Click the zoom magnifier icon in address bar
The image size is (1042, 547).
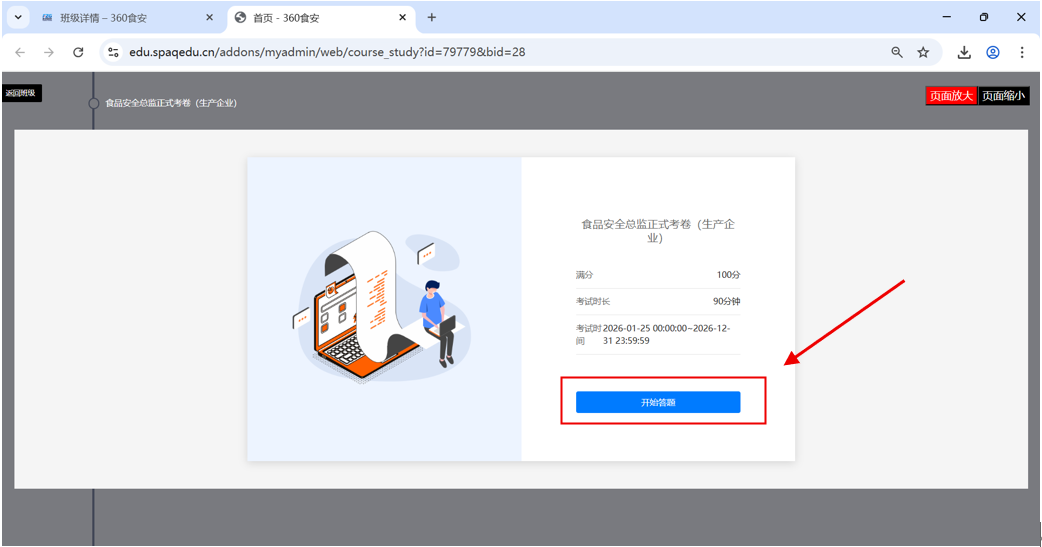(x=897, y=52)
